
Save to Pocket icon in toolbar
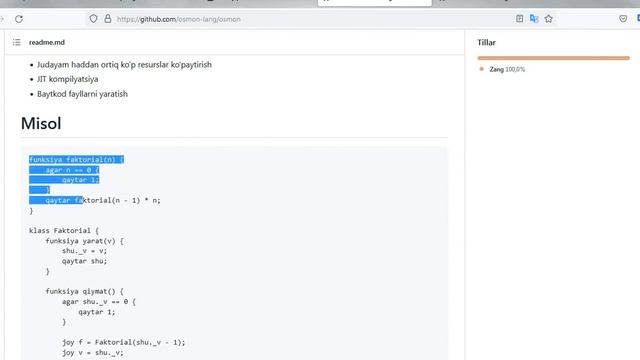pos(623,19)
